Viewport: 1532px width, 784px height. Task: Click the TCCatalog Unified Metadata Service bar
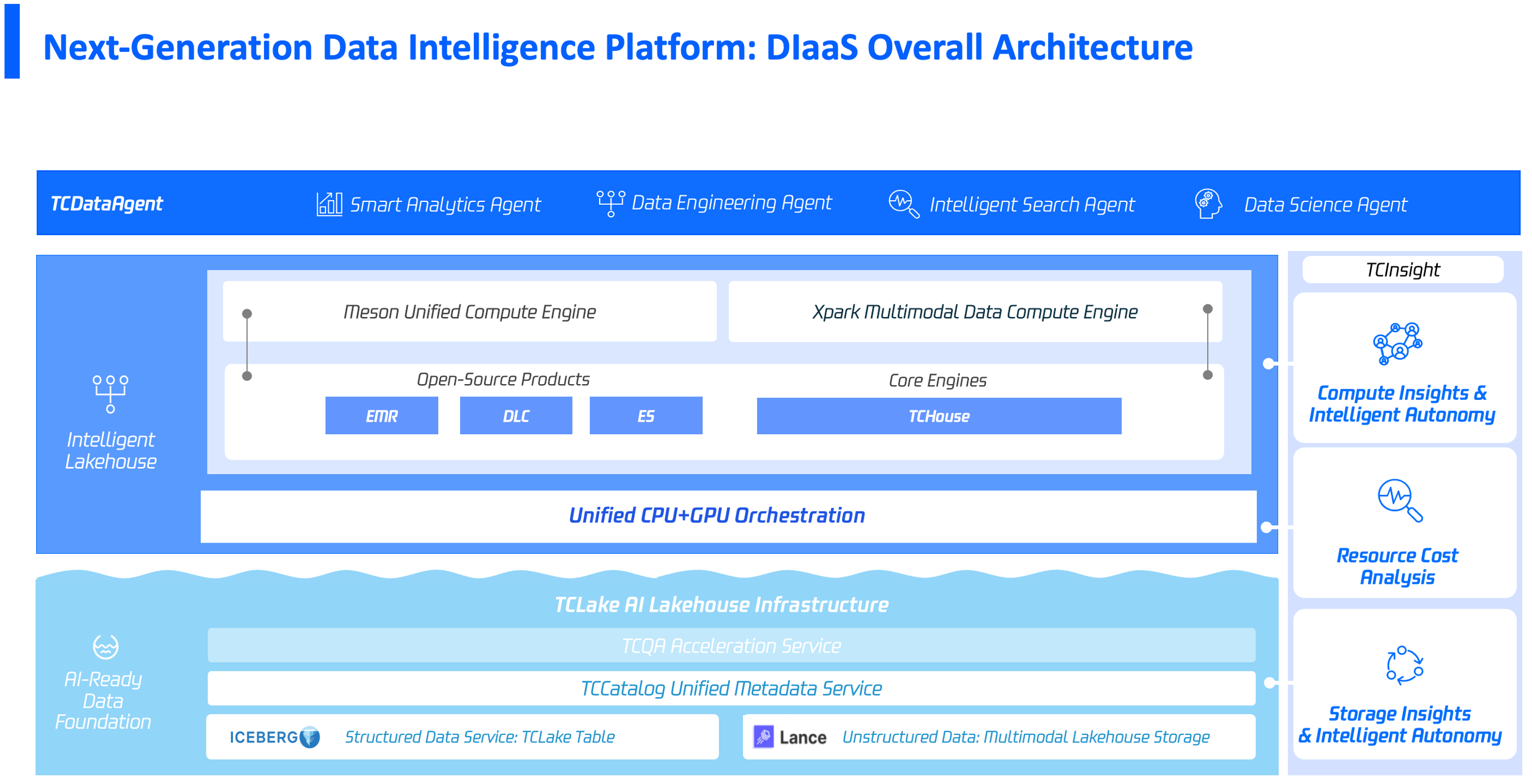[730, 688]
